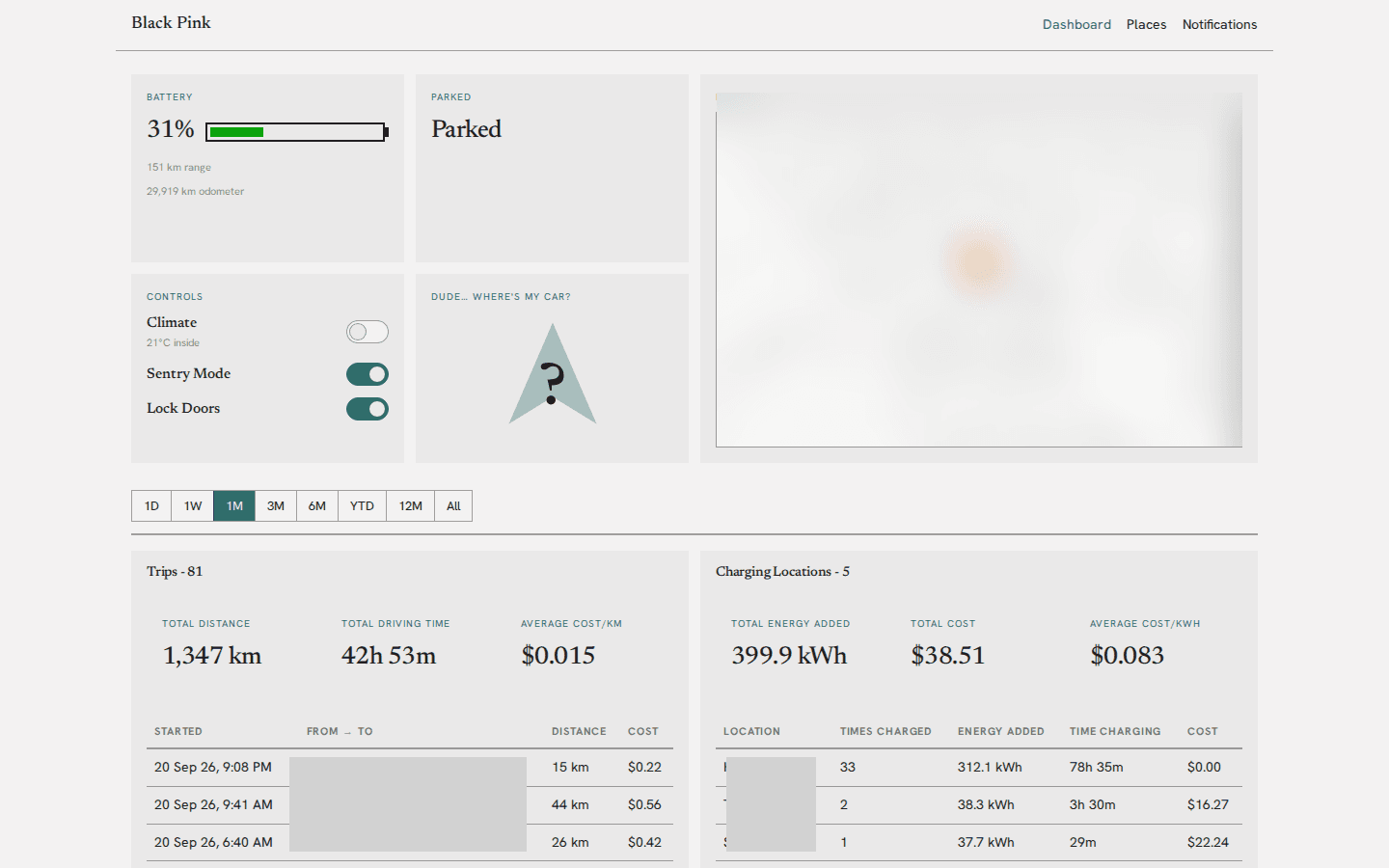Click the 31% battery percentage
1389x868 pixels.
pyautogui.click(x=171, y=129)
